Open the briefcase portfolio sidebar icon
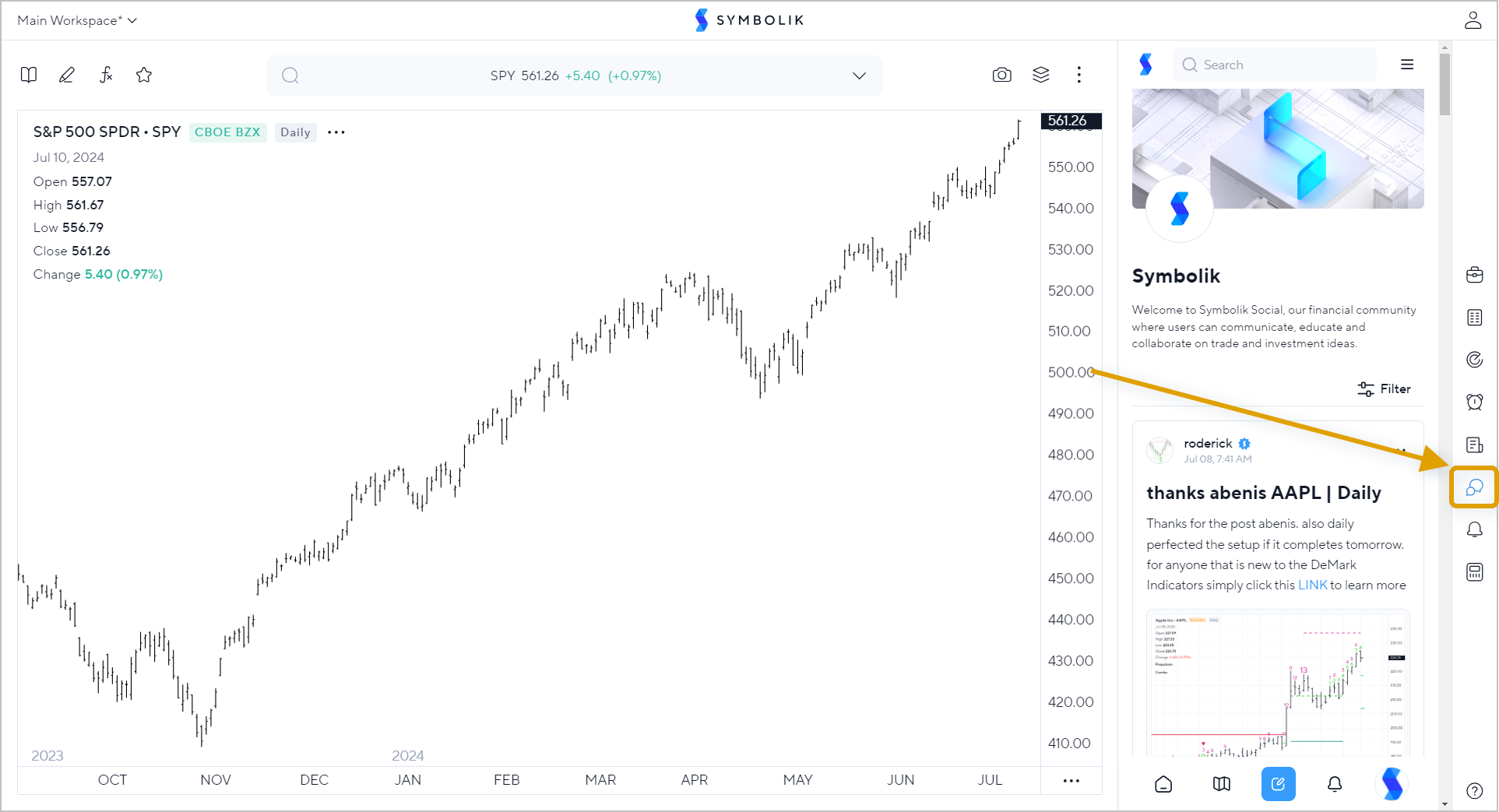 click(x=1475, y=275)
